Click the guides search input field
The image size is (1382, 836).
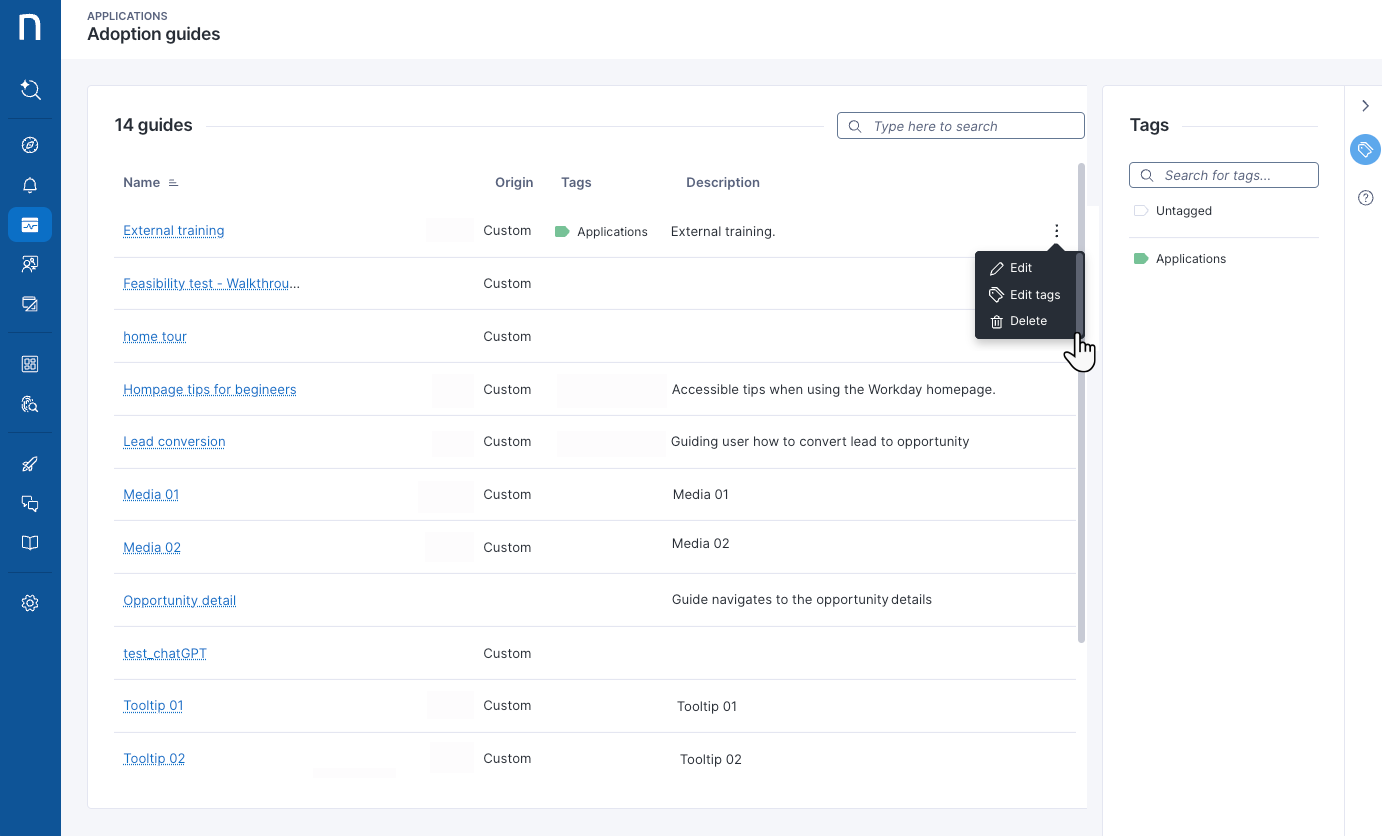click(970, 126)
